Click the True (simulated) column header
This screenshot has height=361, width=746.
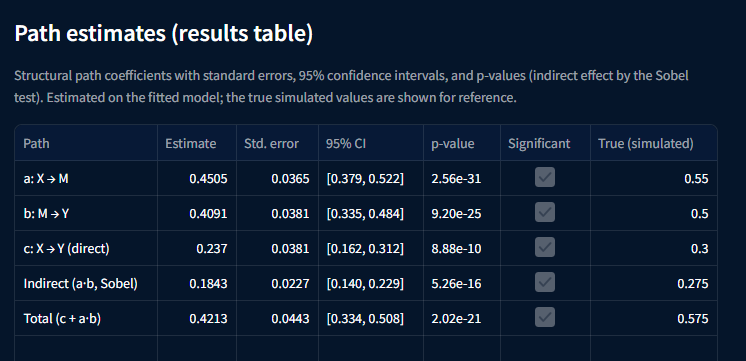pyautogui.click(x=654, y=143)
